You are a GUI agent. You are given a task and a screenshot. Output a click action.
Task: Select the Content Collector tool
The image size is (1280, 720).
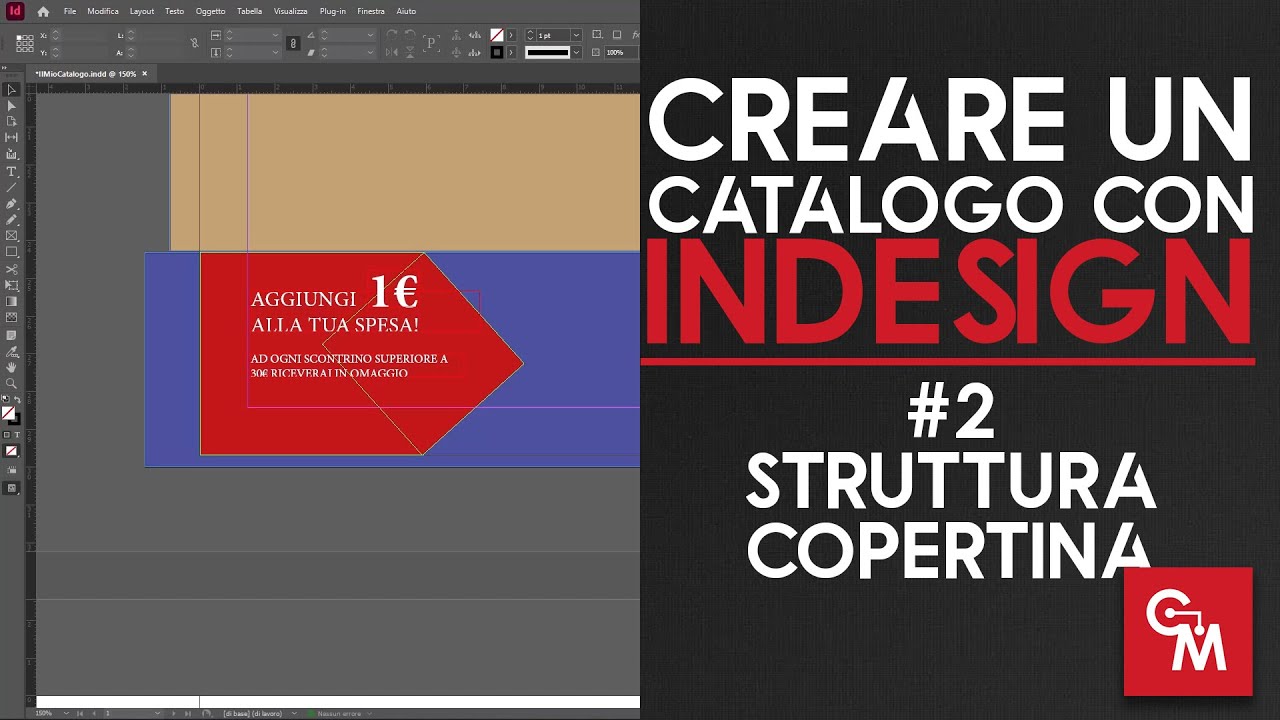click(x=12, y=154)
